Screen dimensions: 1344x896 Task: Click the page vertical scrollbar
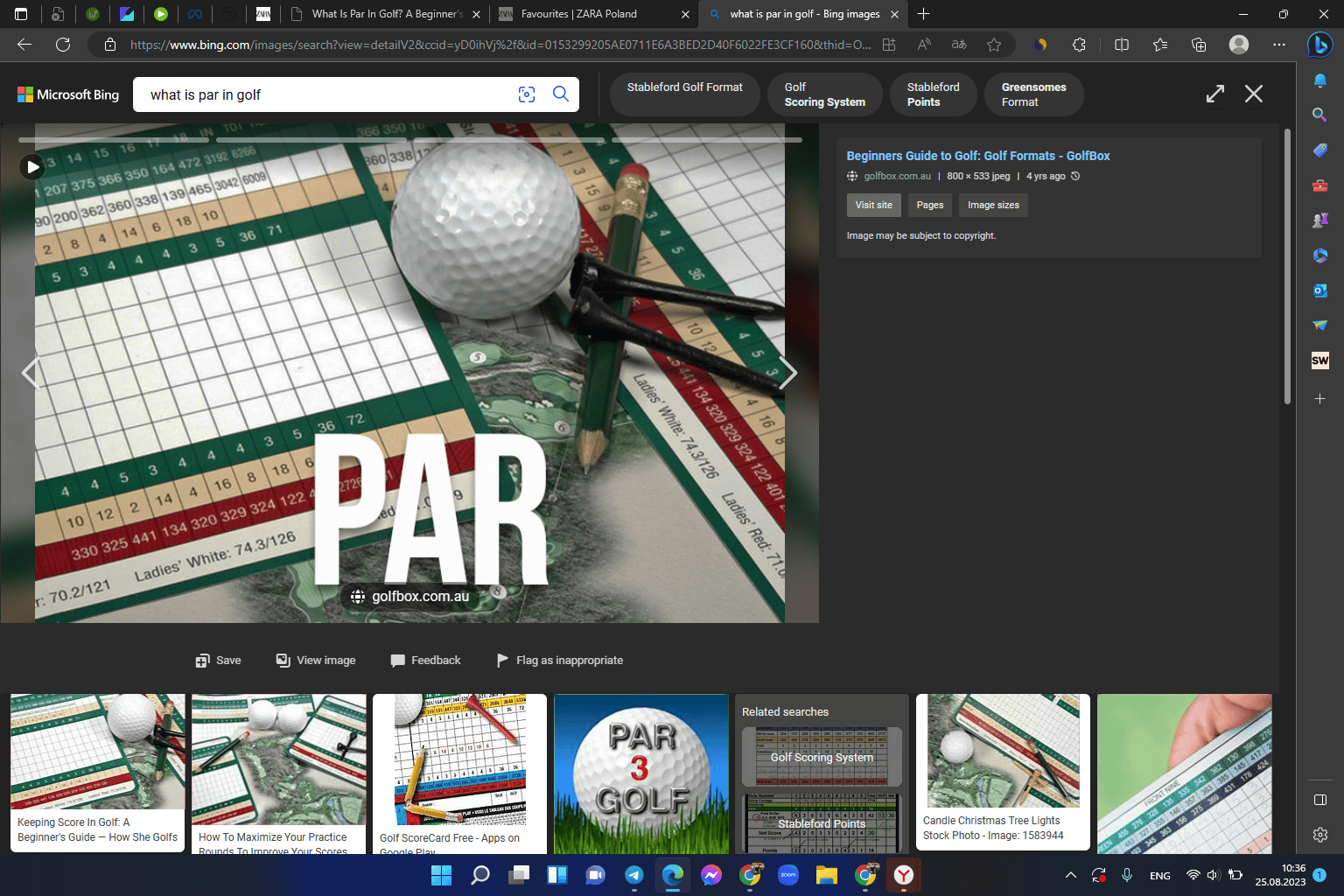click(x=1287, y=267)
